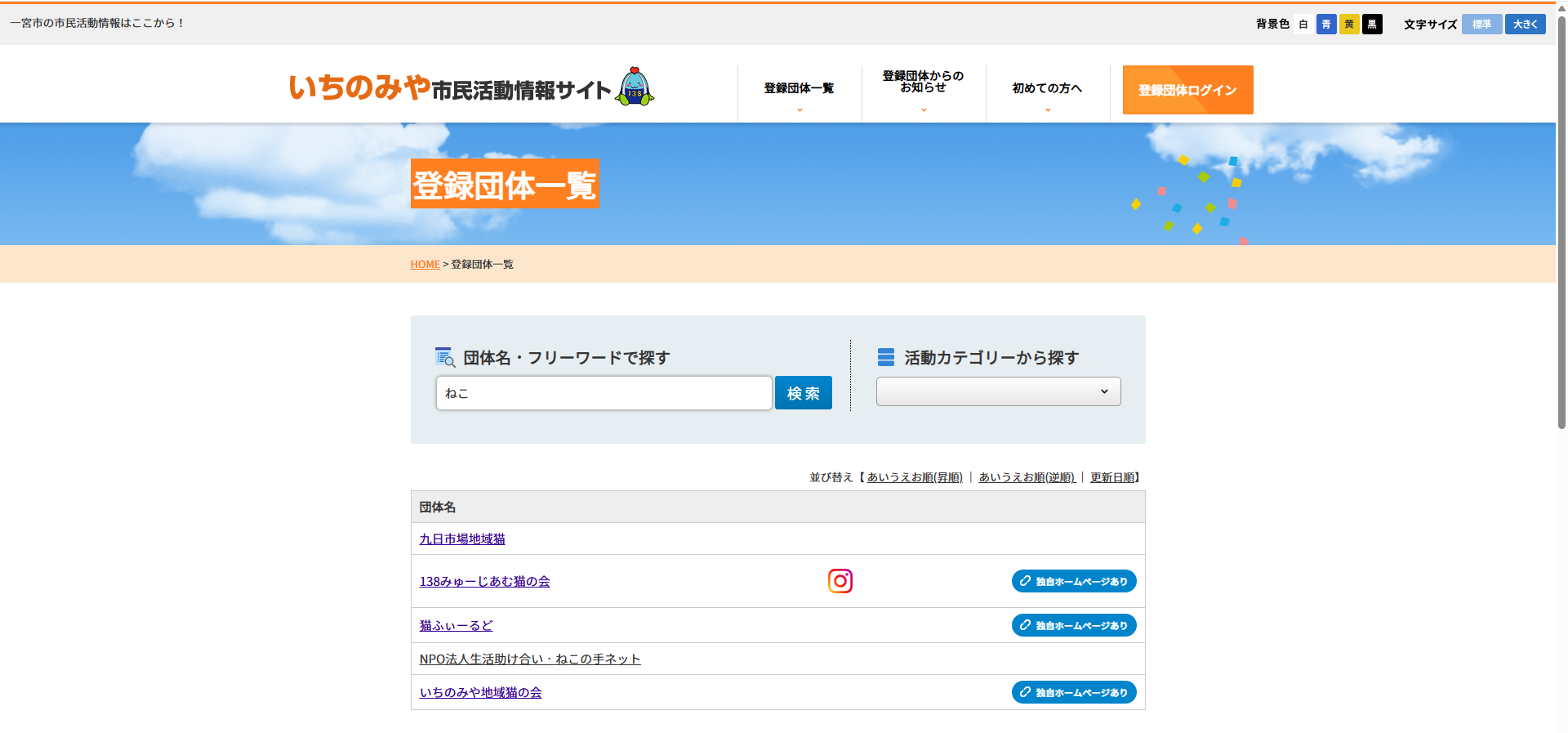
Task: Open 独自ホームページあり badge for 猫ふぃーるど
Action: pyautogui.click(x=1073, y=625)
